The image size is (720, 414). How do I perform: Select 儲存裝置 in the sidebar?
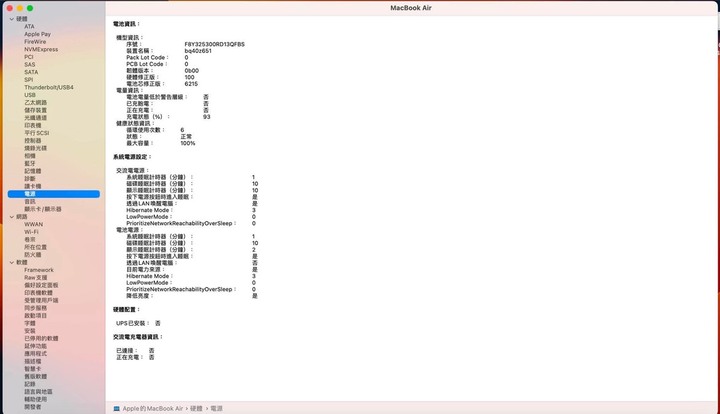[35, 110]
